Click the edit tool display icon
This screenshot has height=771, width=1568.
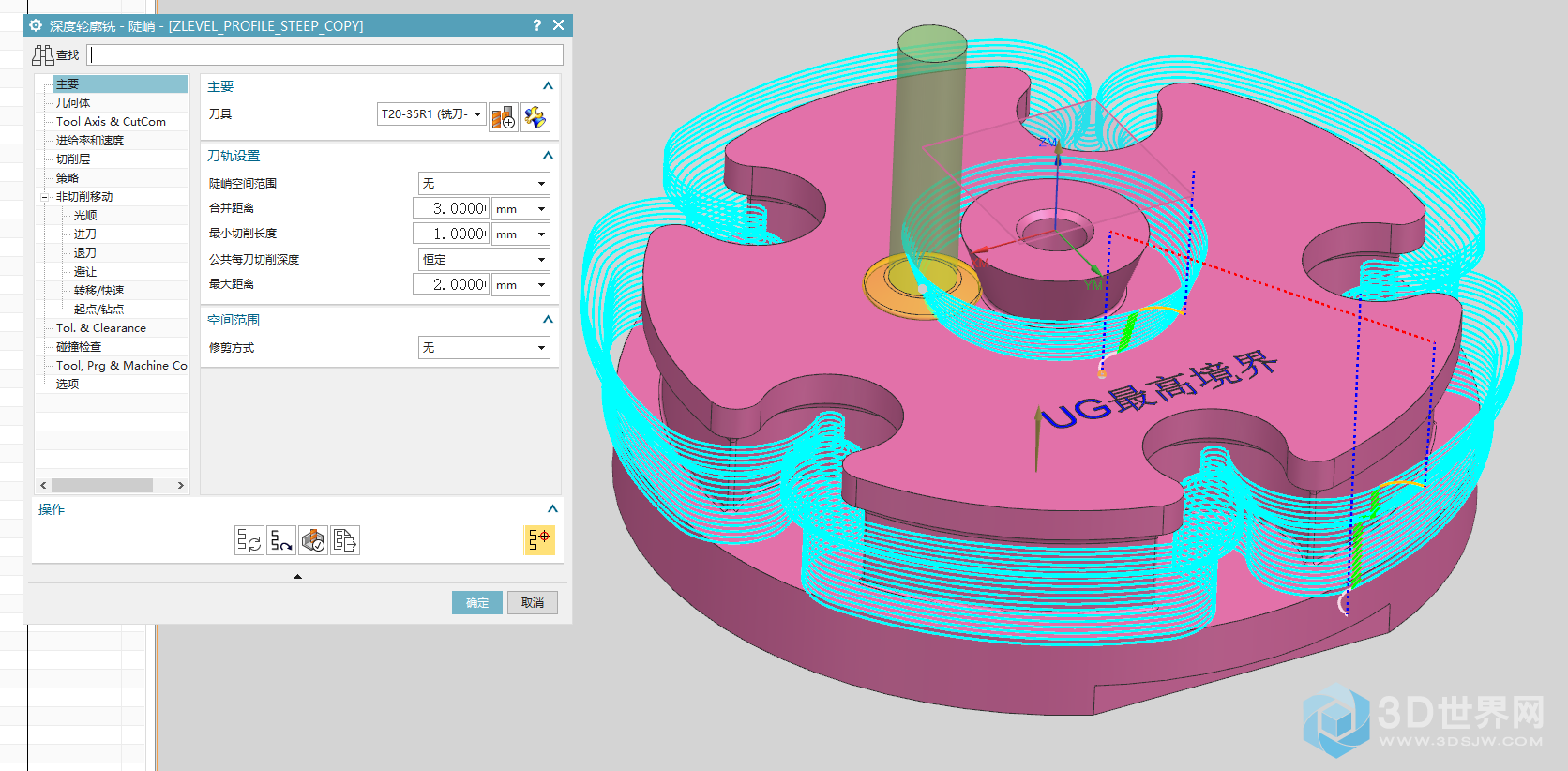[x=535, y=117]
